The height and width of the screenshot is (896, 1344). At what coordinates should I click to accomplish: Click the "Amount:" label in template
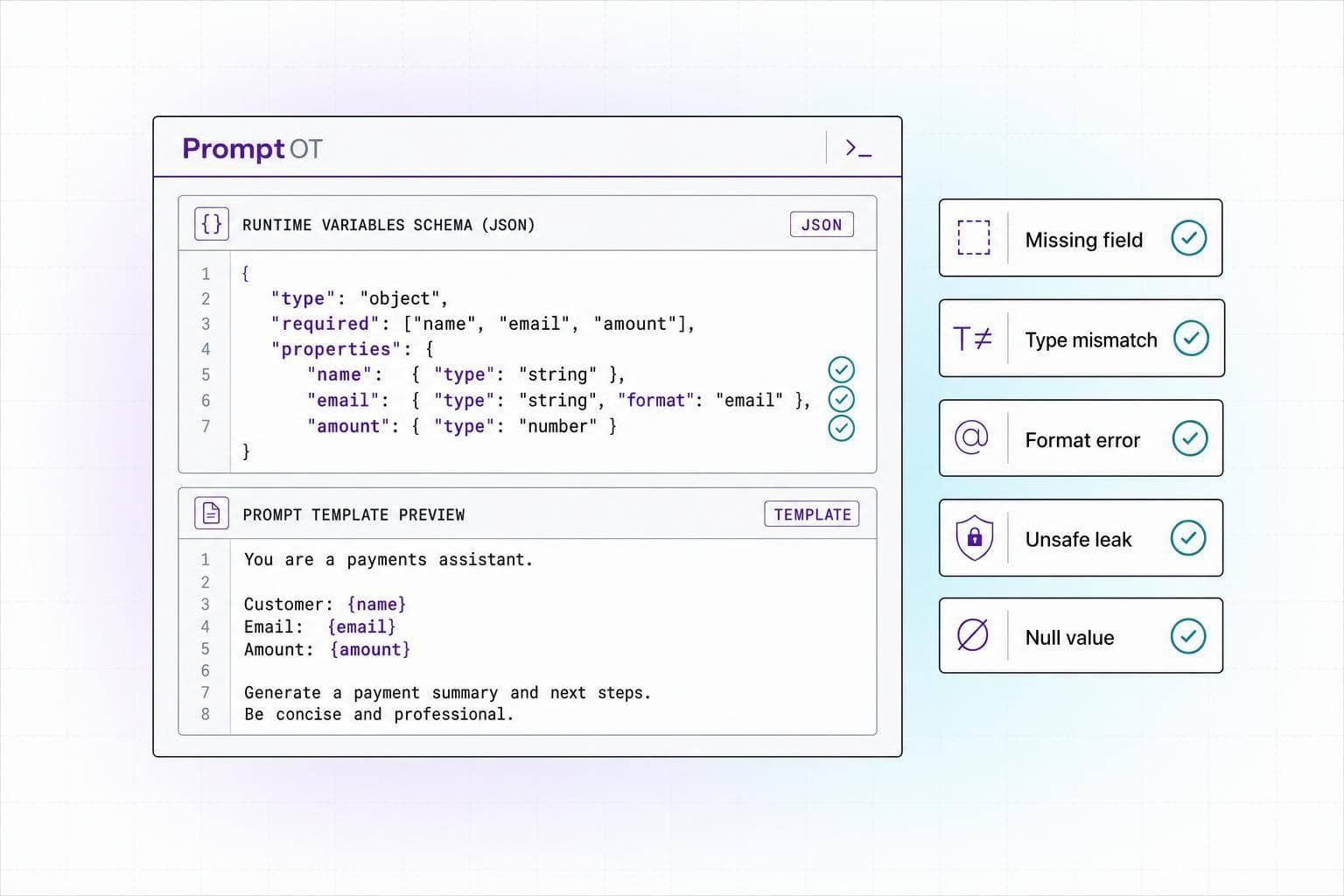(x=278, y=649)
